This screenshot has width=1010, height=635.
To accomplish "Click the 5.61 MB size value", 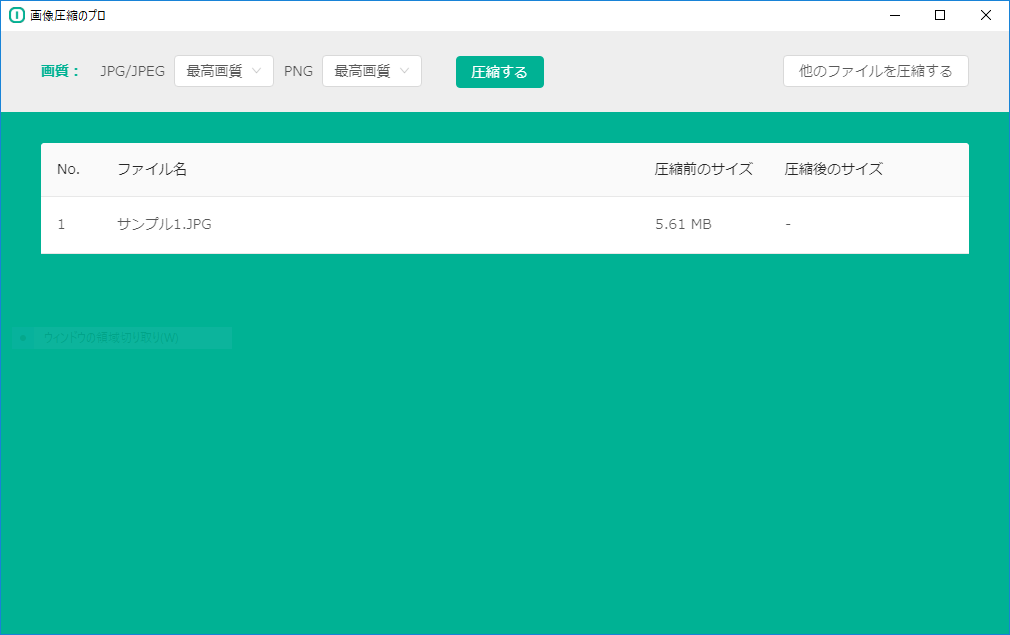I will (683, 224).
